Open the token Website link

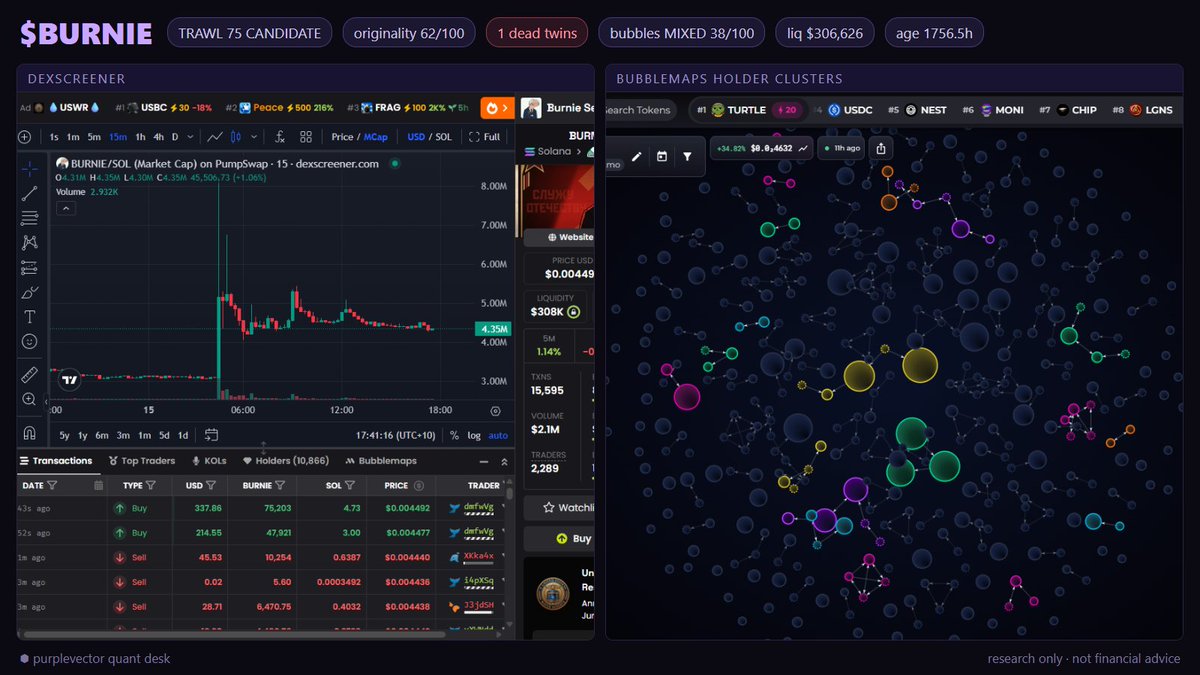558,237
